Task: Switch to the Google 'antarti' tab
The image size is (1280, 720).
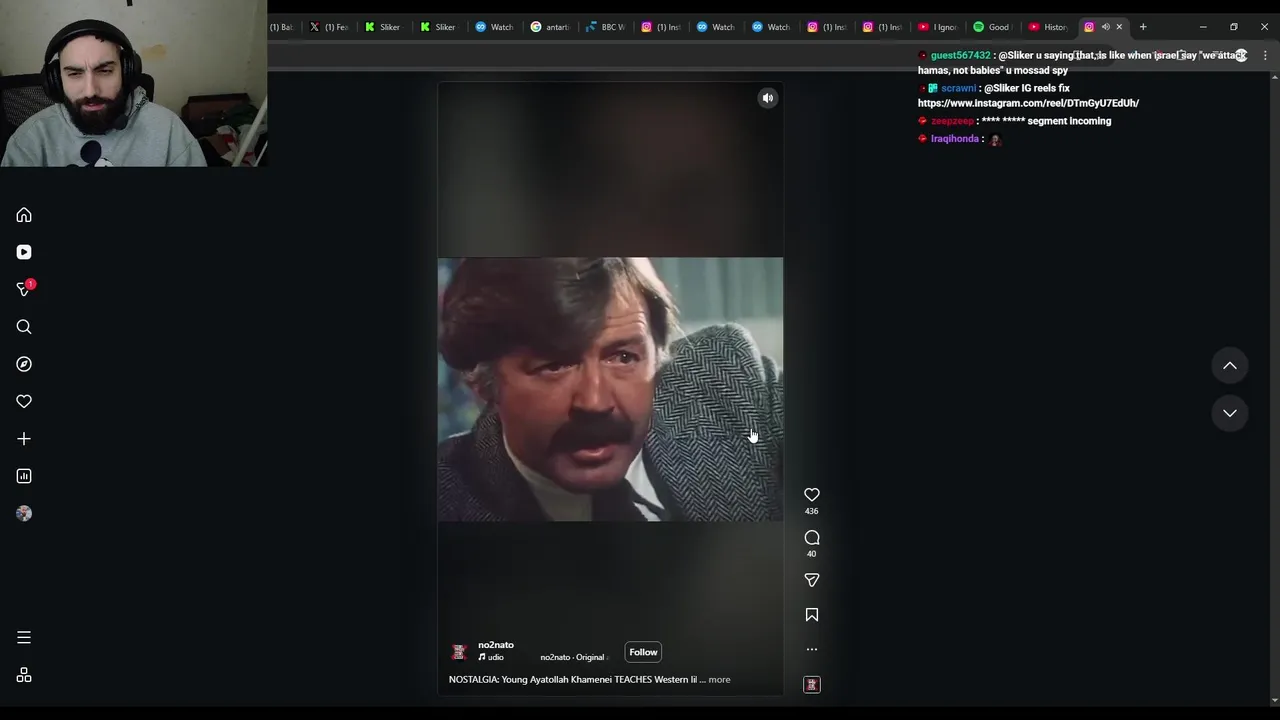Action: tap(551, 27)
